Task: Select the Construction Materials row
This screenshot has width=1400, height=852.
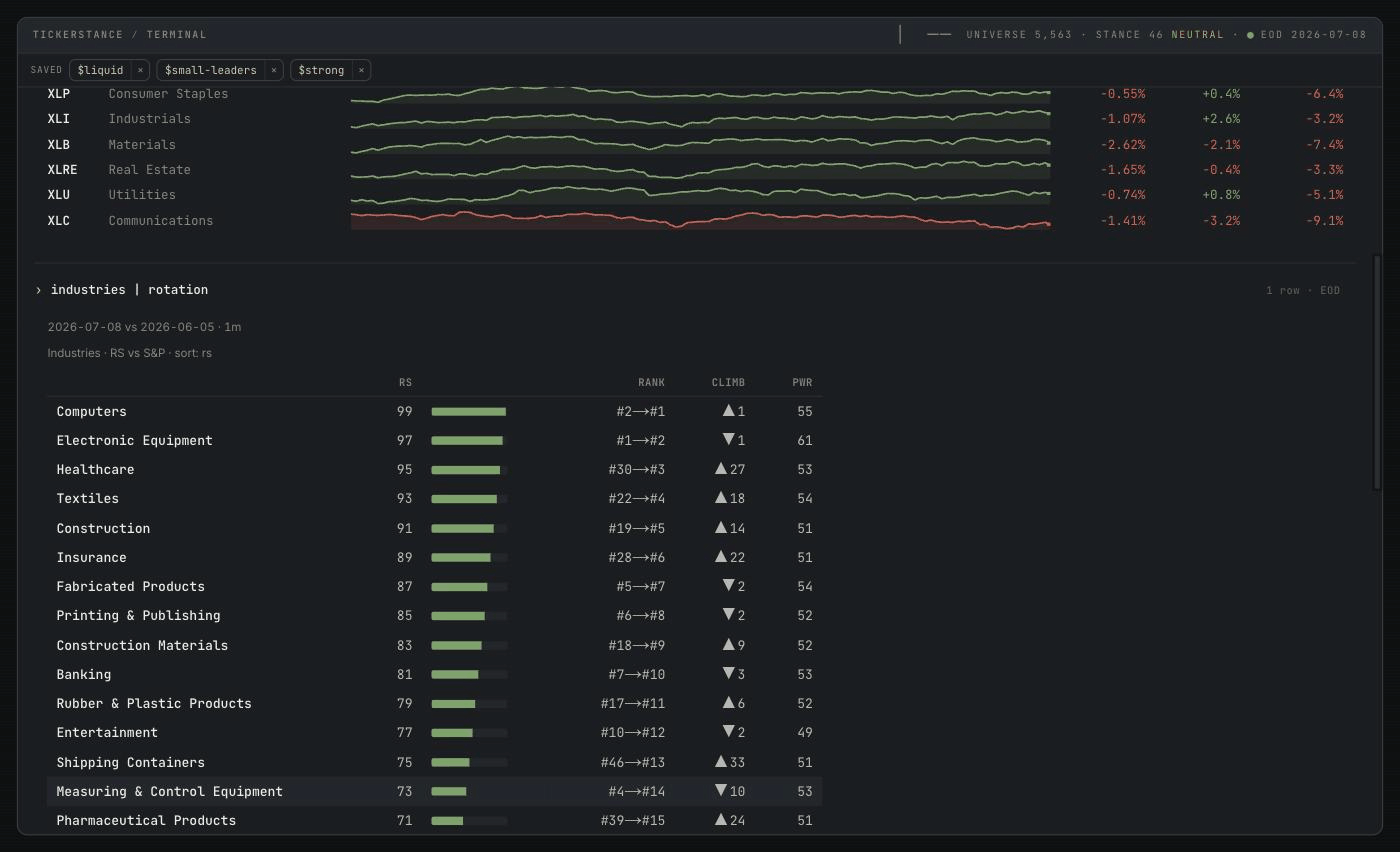Action: 434,645
